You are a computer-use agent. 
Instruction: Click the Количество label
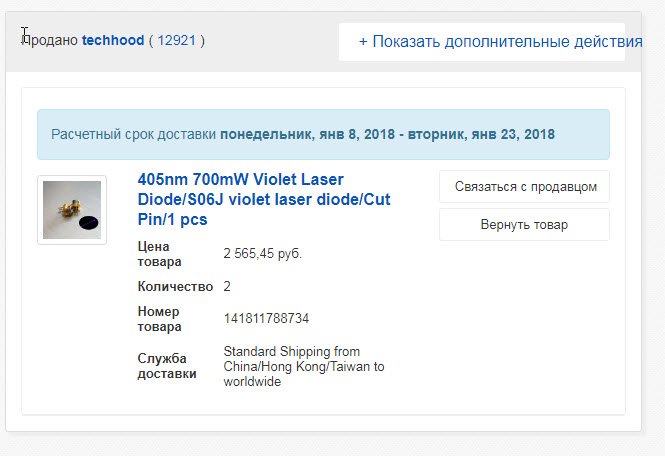(x=175, y=287)
